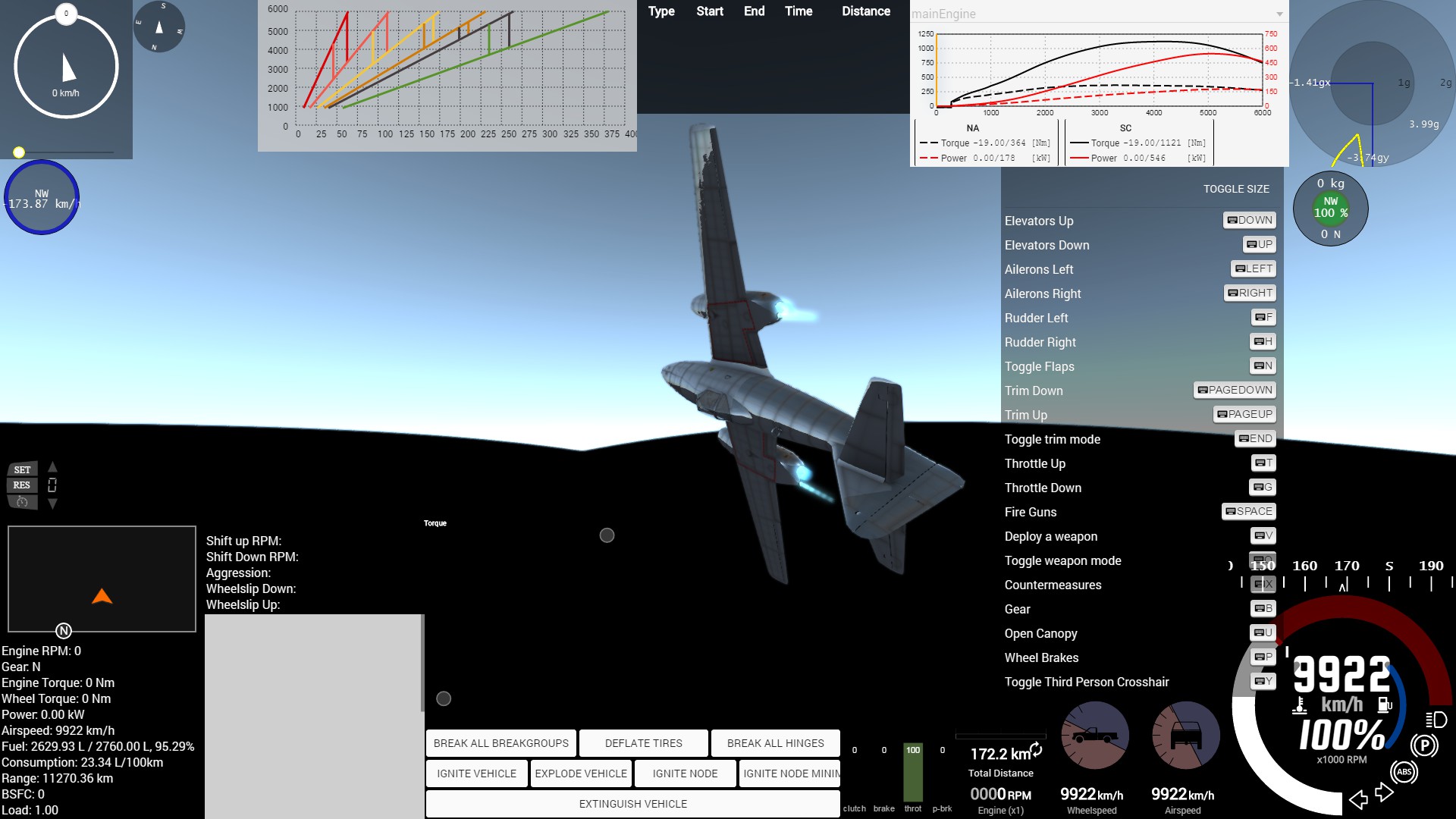Click the DEFLATE TIRES button
Image resolution: width=1456 pixels, height=819 pixels.
(x=644, y=743)
